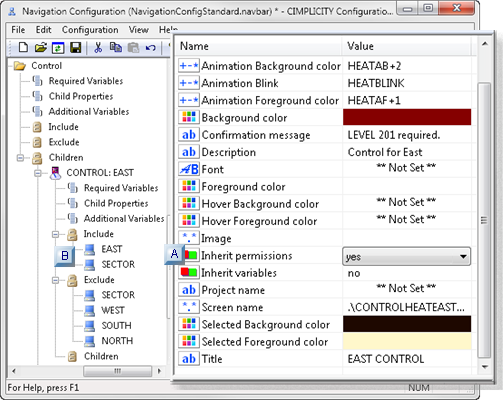Click the Copy toolbar icon
Image resolution: width=503 pixels, height=400 pixels.
116,48
